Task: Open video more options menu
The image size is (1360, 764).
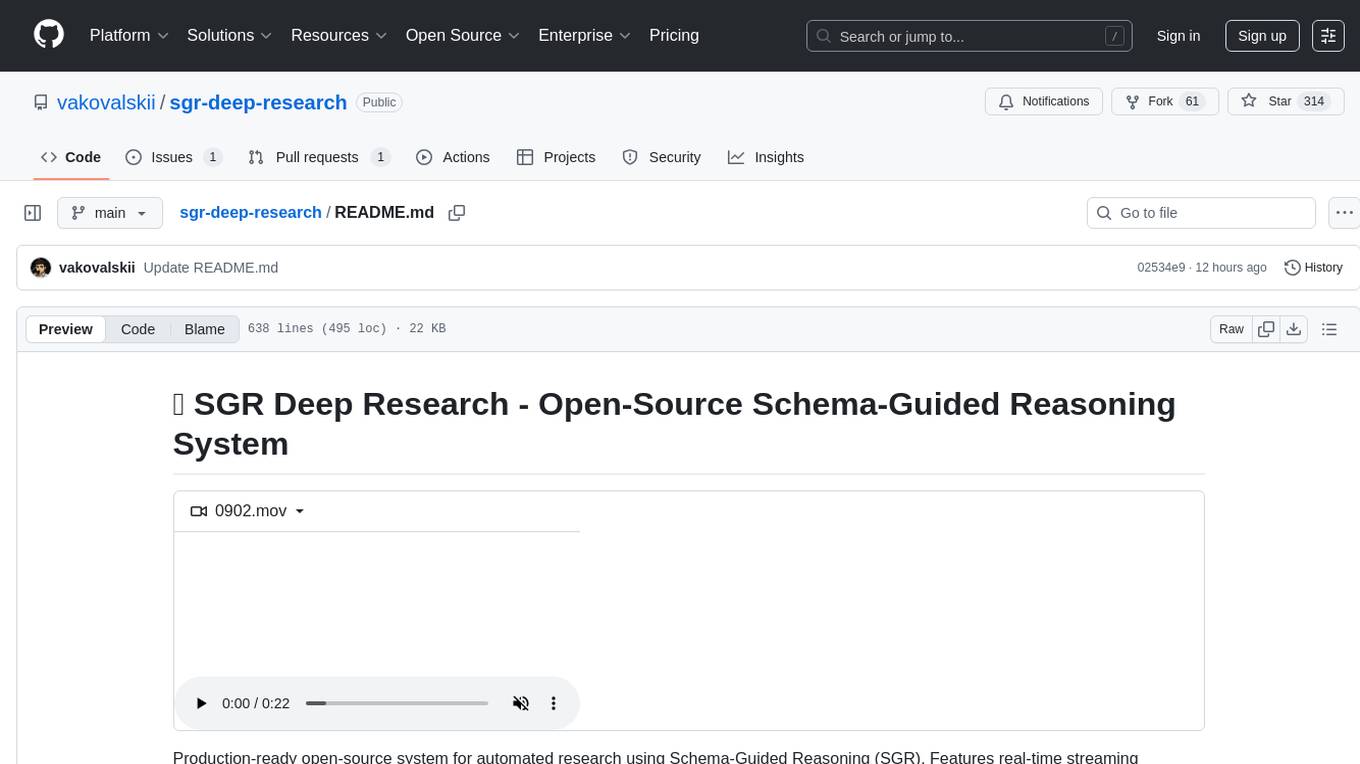Action: pyautogui.click(x=553, y=703)
